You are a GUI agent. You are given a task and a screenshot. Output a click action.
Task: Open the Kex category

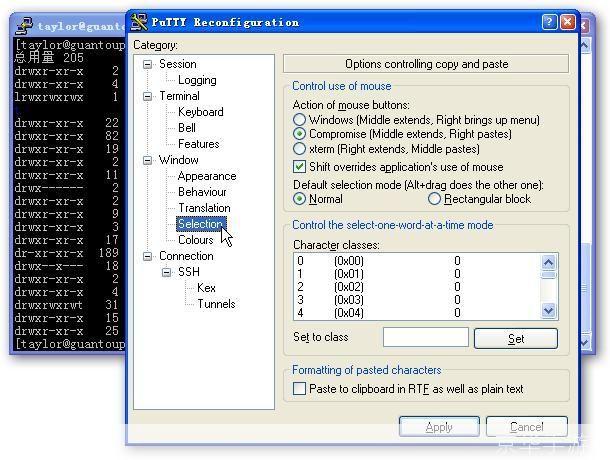206,288
